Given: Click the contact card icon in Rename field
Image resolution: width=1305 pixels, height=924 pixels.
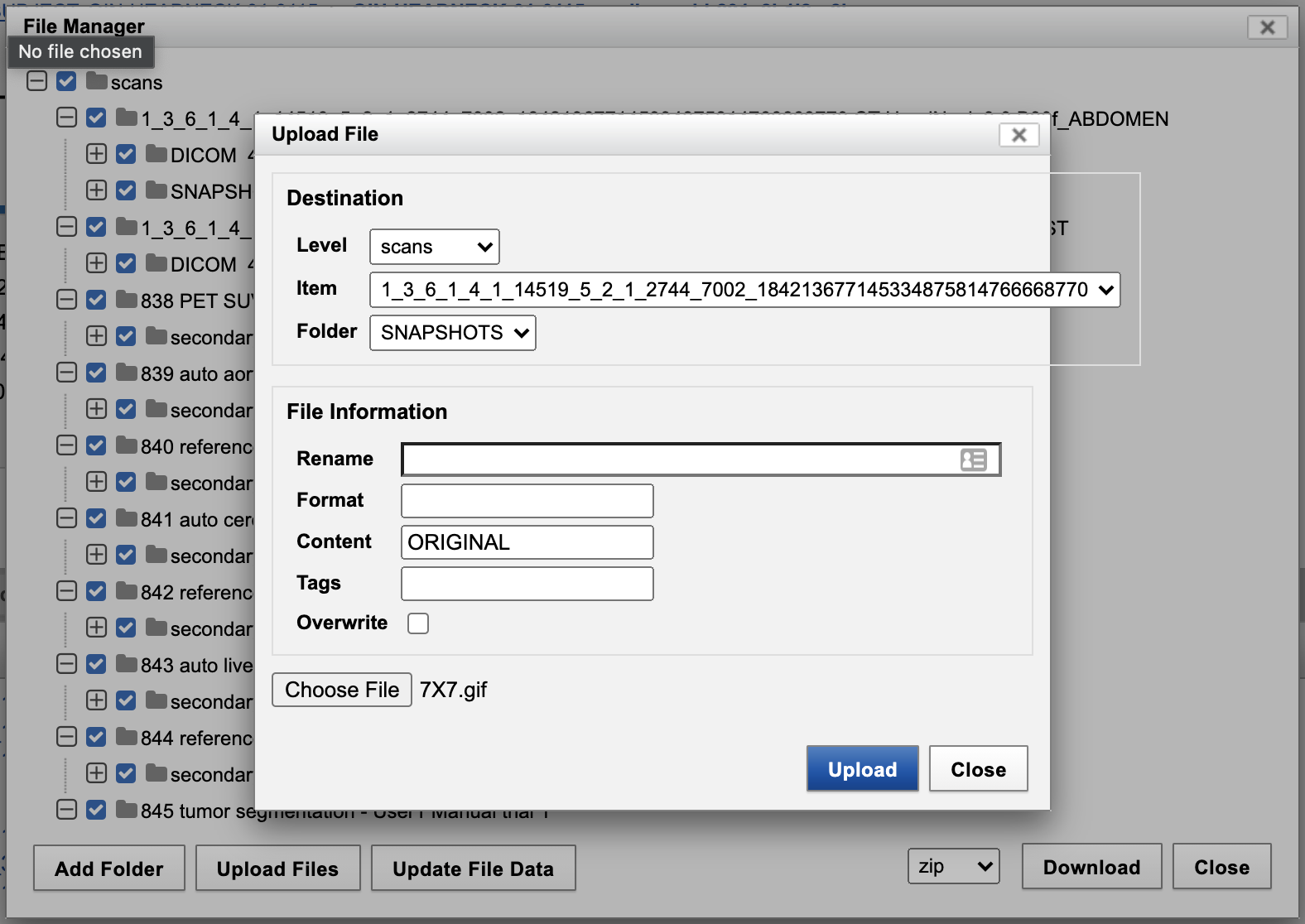Looking at the screenshot, I should click(x=973, y=460).
